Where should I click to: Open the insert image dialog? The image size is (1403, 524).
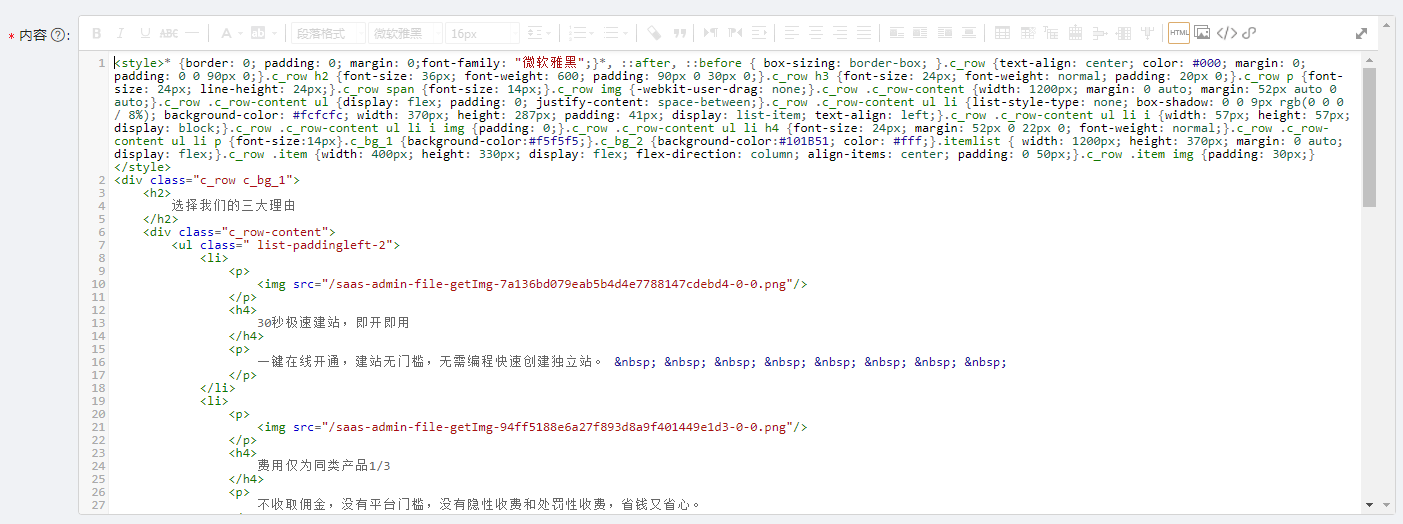(x=1202, y=33)
